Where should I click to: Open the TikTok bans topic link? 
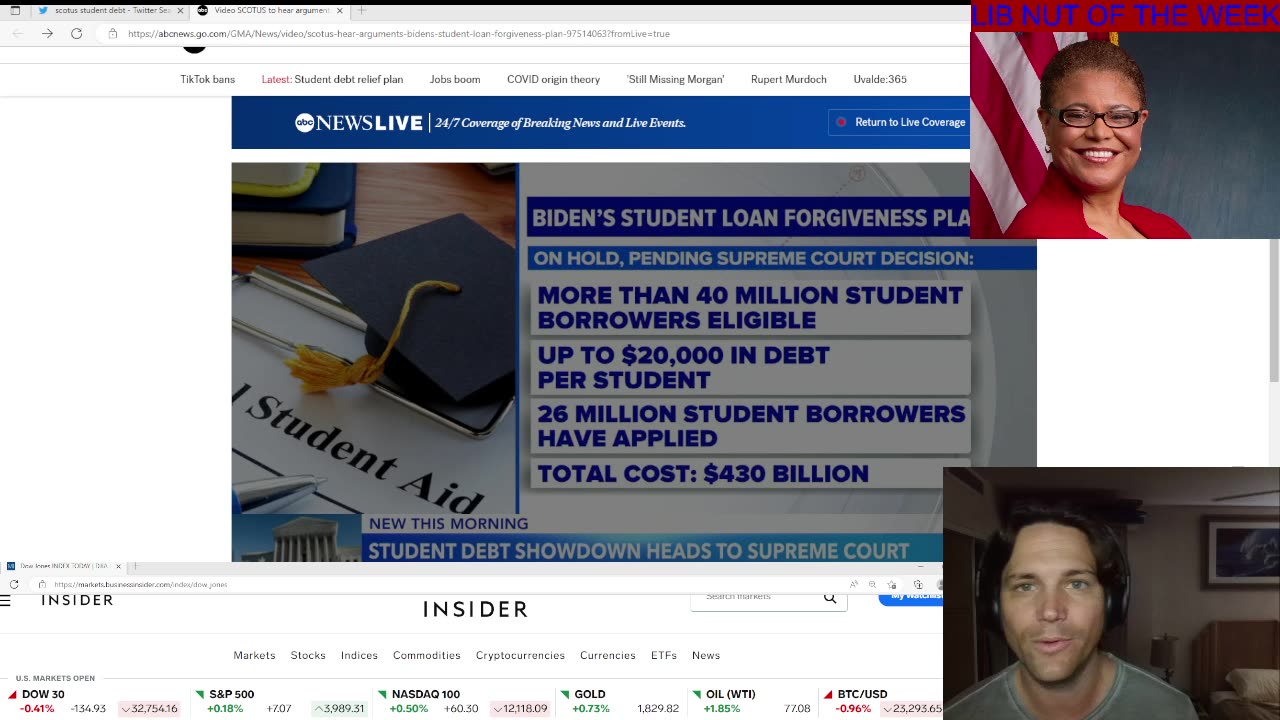point(207,79)
